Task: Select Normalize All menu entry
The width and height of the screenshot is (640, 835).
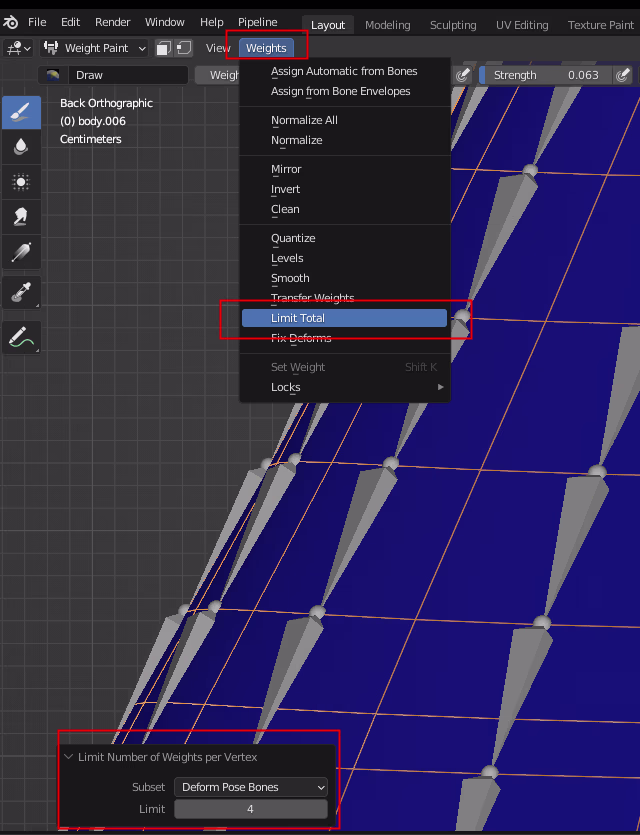Action: coord(344,120)
